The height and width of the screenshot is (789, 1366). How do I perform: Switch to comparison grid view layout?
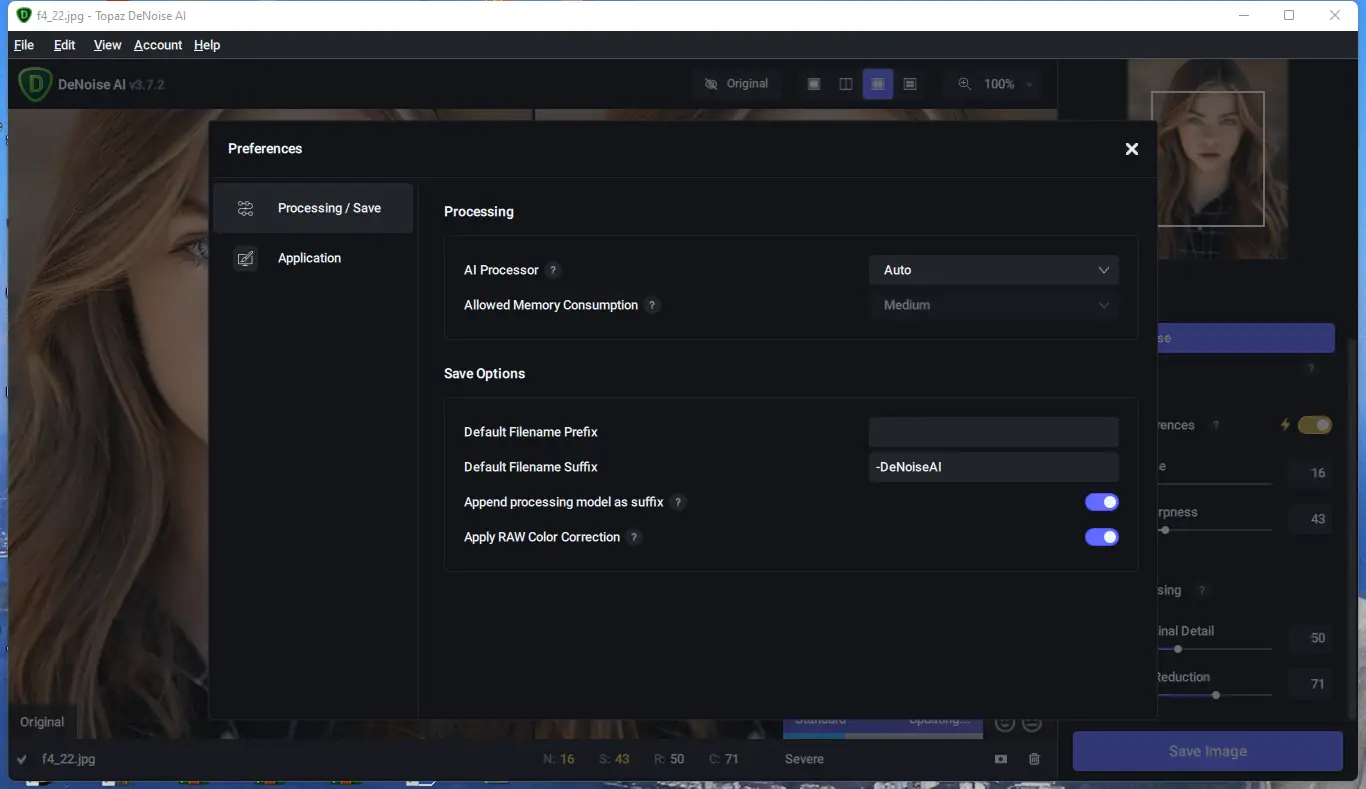point(910,84)
